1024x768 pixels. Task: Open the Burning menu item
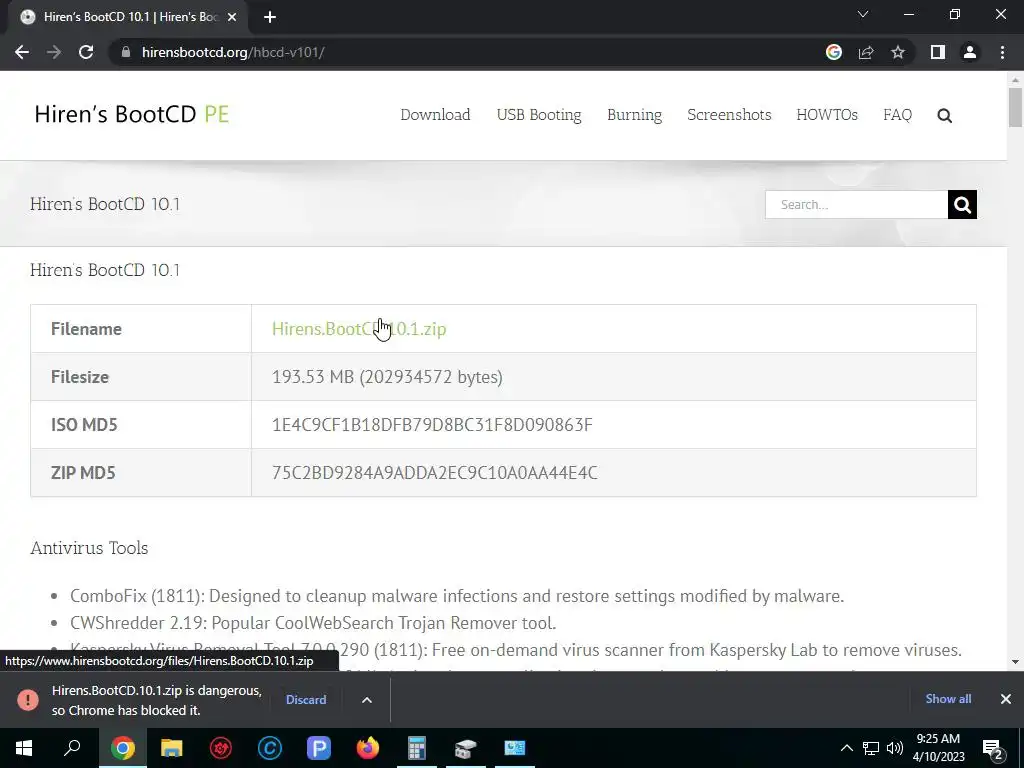pos(634,115)
